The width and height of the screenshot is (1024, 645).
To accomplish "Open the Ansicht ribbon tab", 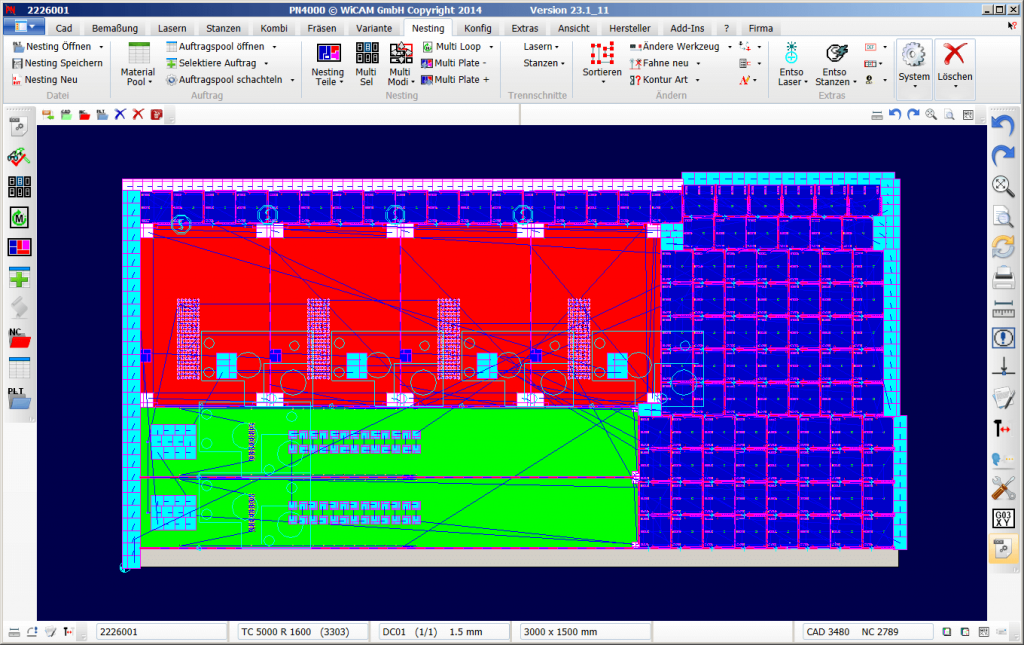I will (573, 28).
